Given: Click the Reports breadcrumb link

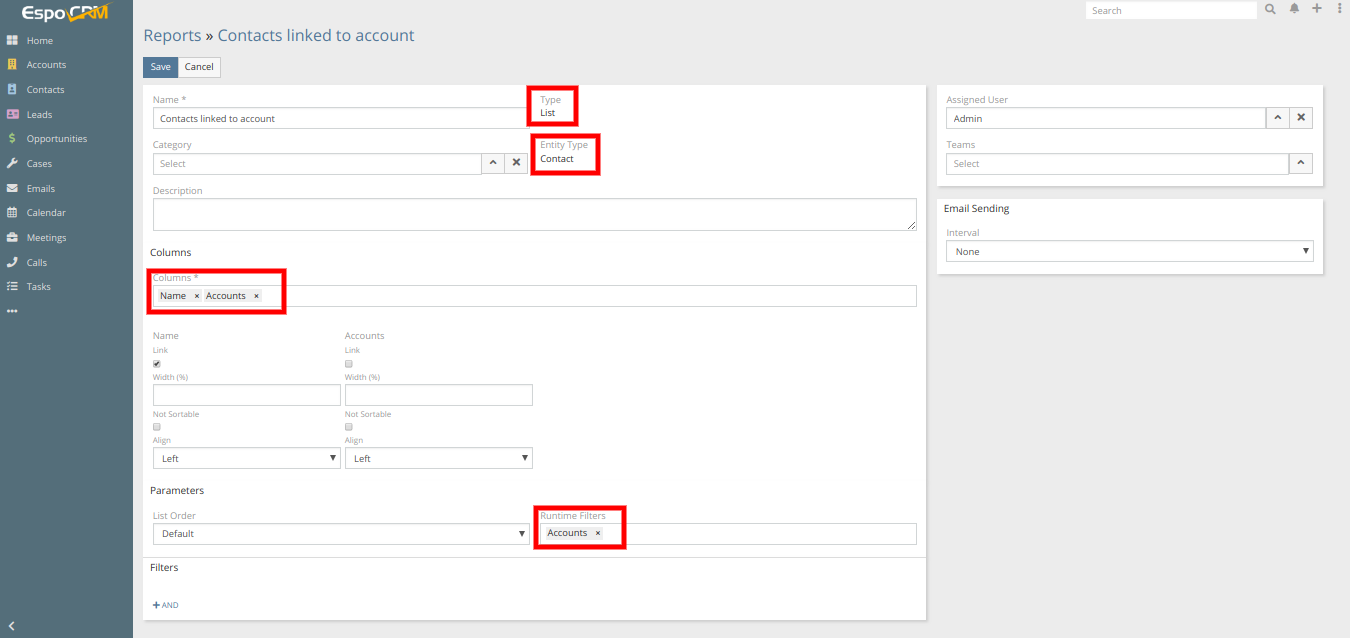Looking at the screenshot, I should point(172,36).
